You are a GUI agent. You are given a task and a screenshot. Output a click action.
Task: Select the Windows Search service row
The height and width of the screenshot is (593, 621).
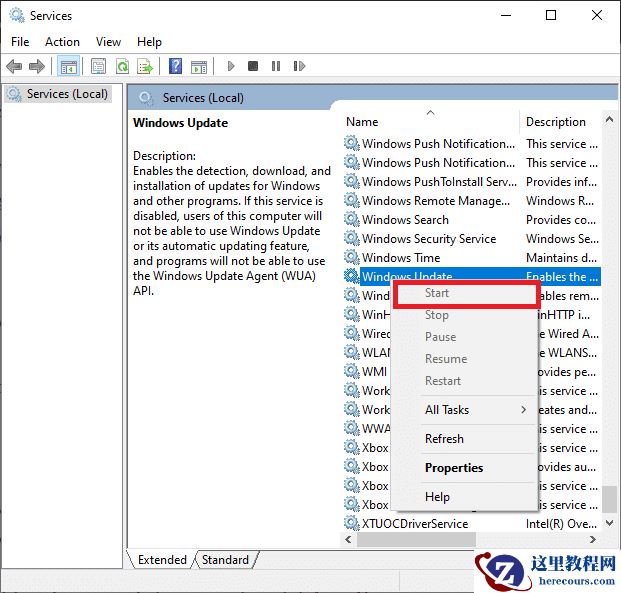[405, 220]
